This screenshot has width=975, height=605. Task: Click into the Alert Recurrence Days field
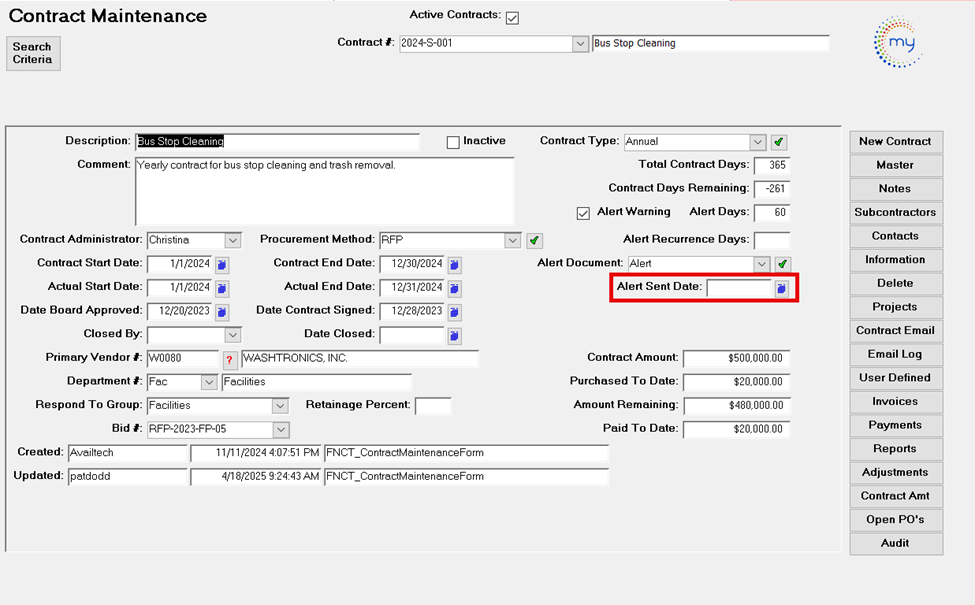pos(771,240)
